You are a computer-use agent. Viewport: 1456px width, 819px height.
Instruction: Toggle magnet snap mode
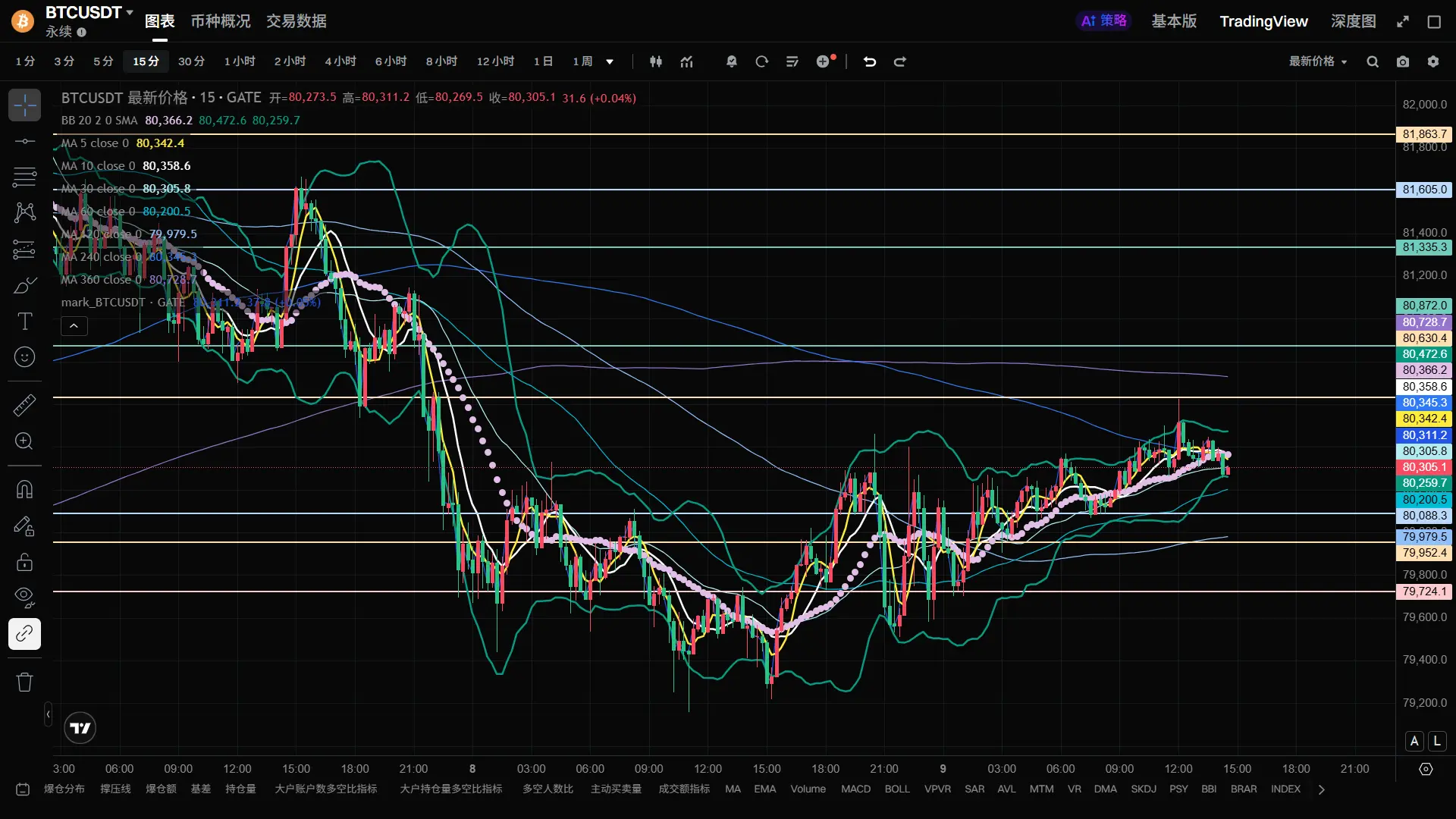tap(24, 489)
